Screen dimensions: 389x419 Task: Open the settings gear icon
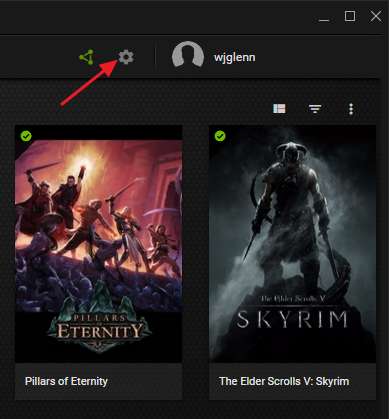(126, 57)
